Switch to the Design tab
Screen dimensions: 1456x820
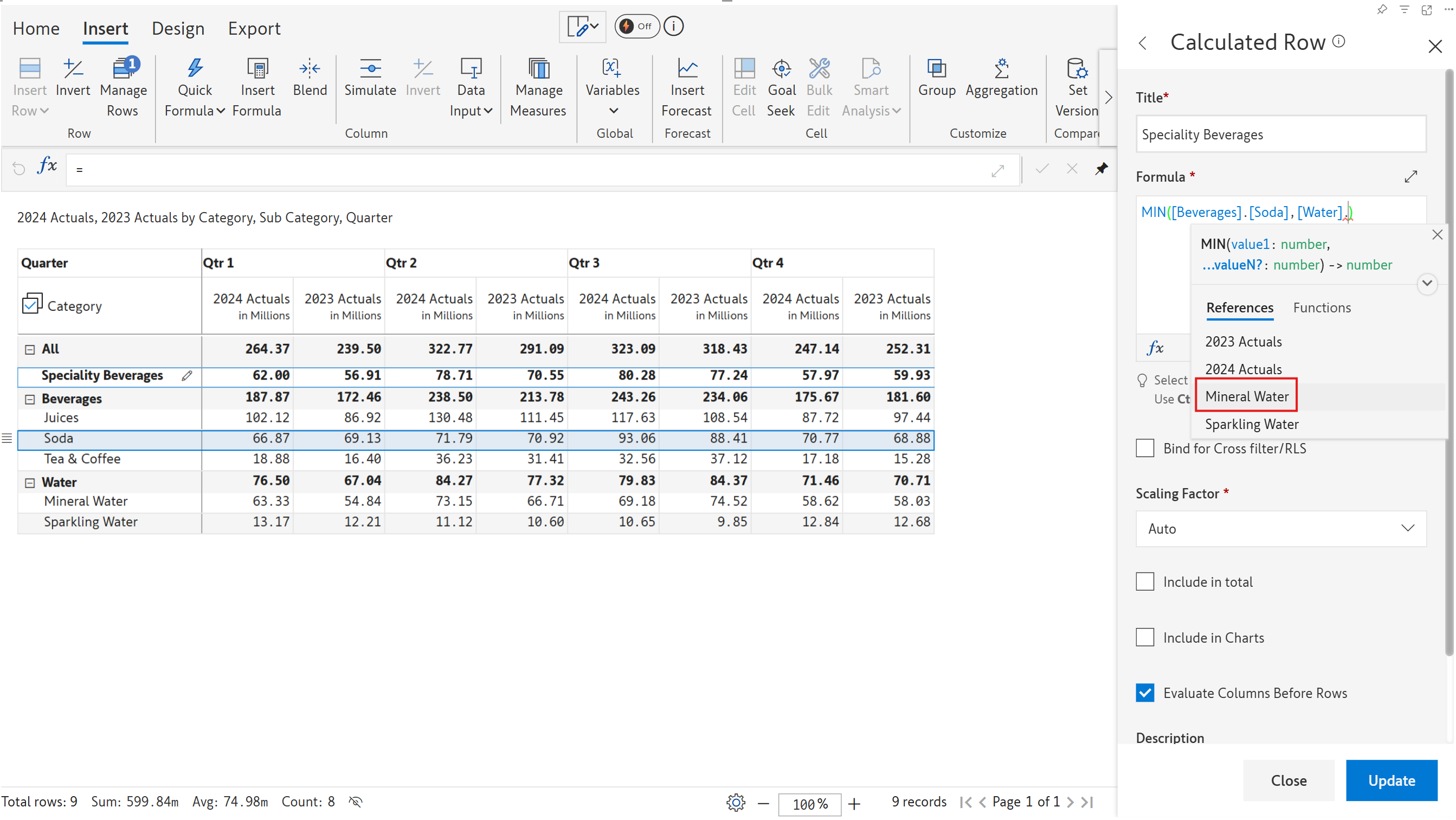point(177,29)
